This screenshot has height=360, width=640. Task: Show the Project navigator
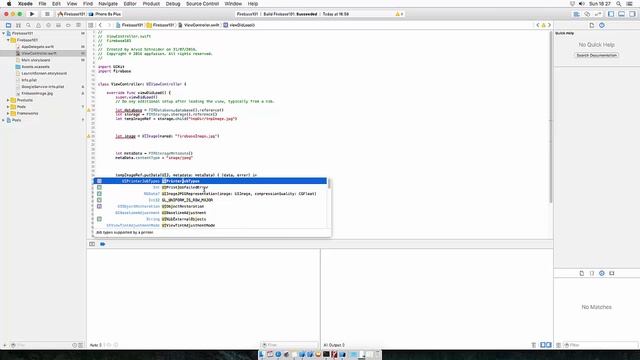coord(8,25)
